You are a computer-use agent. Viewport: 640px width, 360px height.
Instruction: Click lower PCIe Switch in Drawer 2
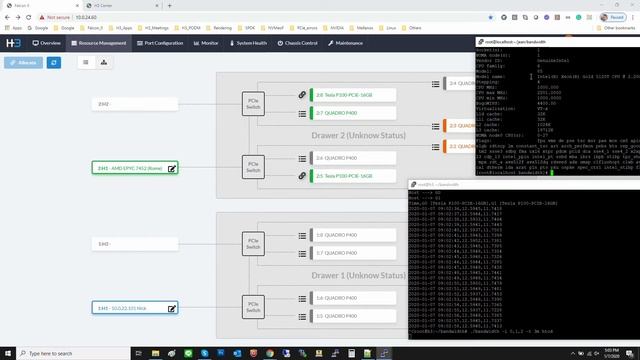tap(253, 167)
